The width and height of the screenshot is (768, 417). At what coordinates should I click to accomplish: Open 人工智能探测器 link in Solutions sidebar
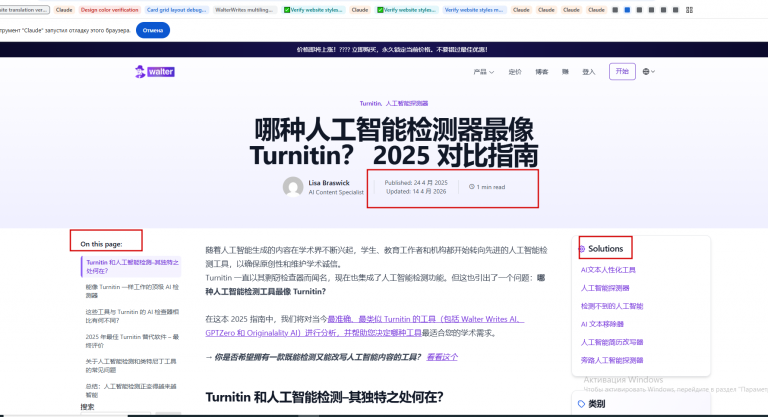605,288
